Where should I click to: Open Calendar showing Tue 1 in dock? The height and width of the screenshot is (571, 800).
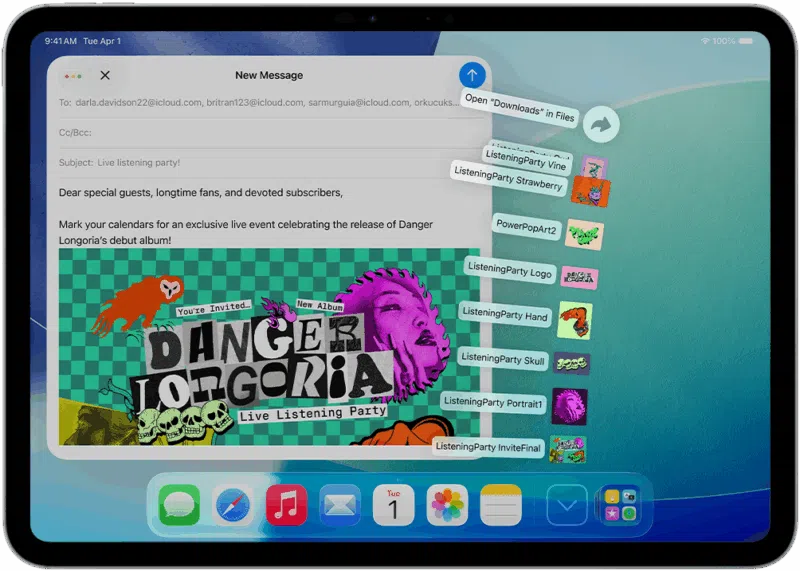click(x=393, y=505)
